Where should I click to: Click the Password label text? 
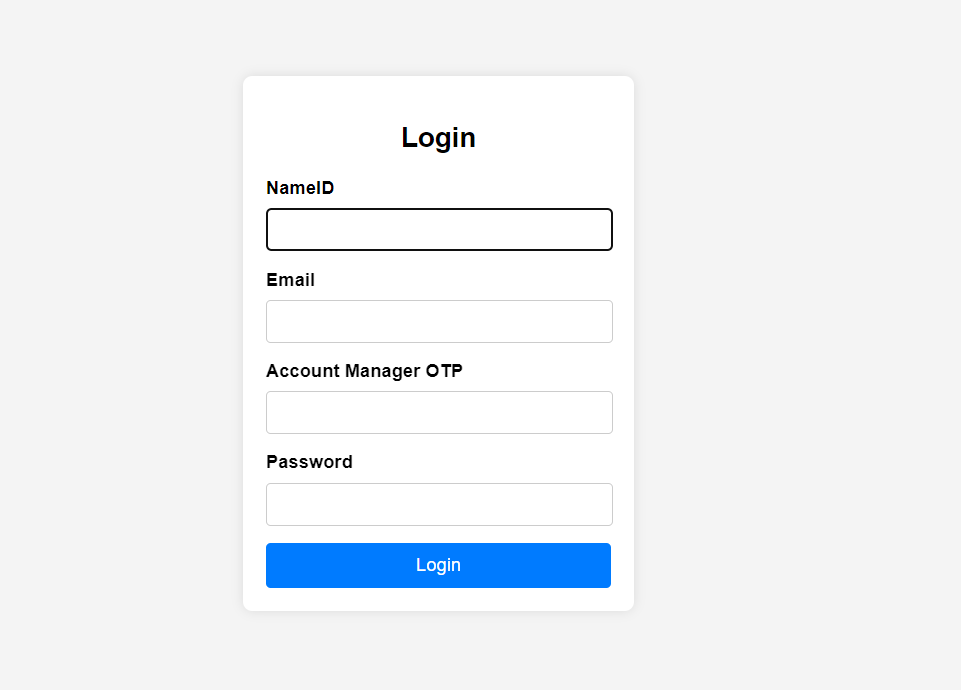pyautogui.click(x=309, y=462)
